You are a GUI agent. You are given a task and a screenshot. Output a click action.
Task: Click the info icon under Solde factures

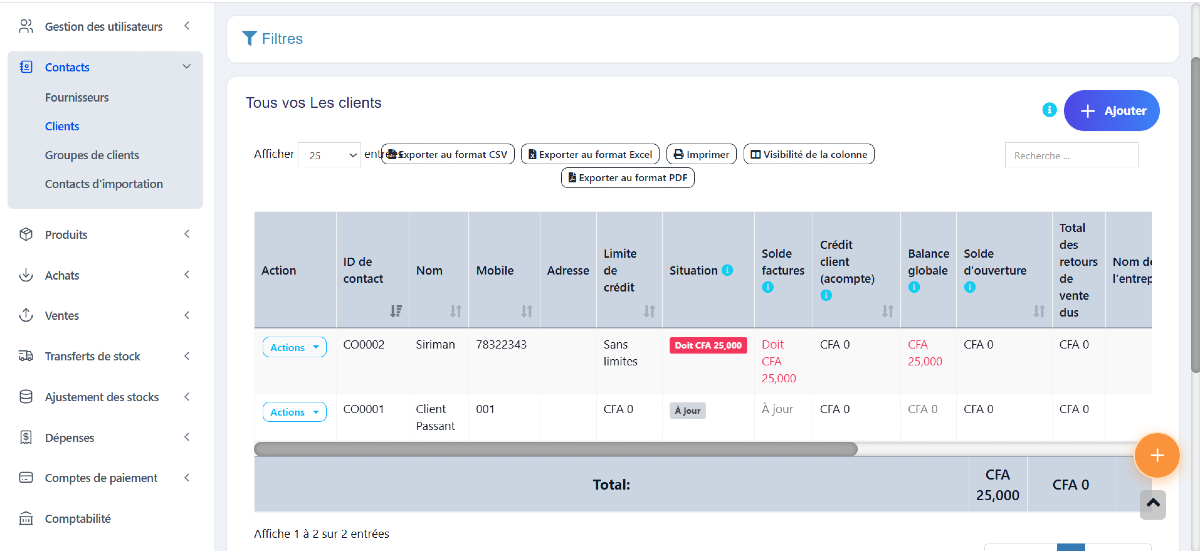768,287
